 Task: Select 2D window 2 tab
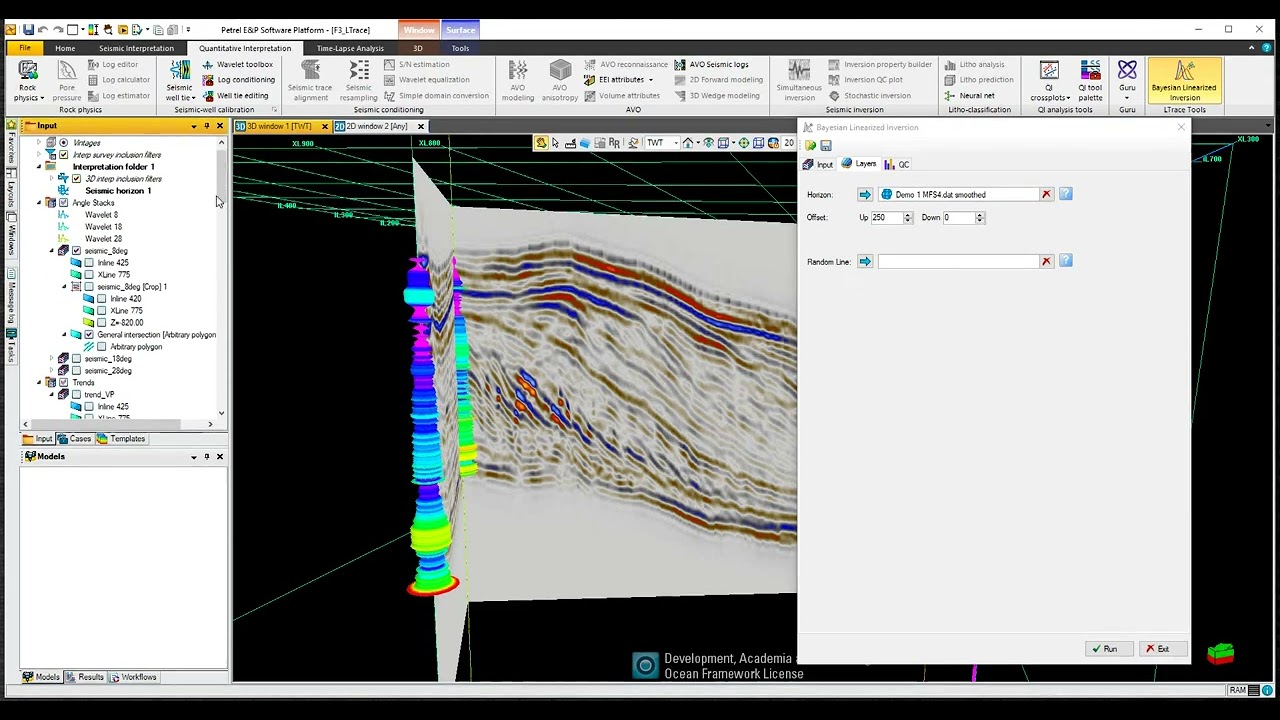tap(377, 126)
